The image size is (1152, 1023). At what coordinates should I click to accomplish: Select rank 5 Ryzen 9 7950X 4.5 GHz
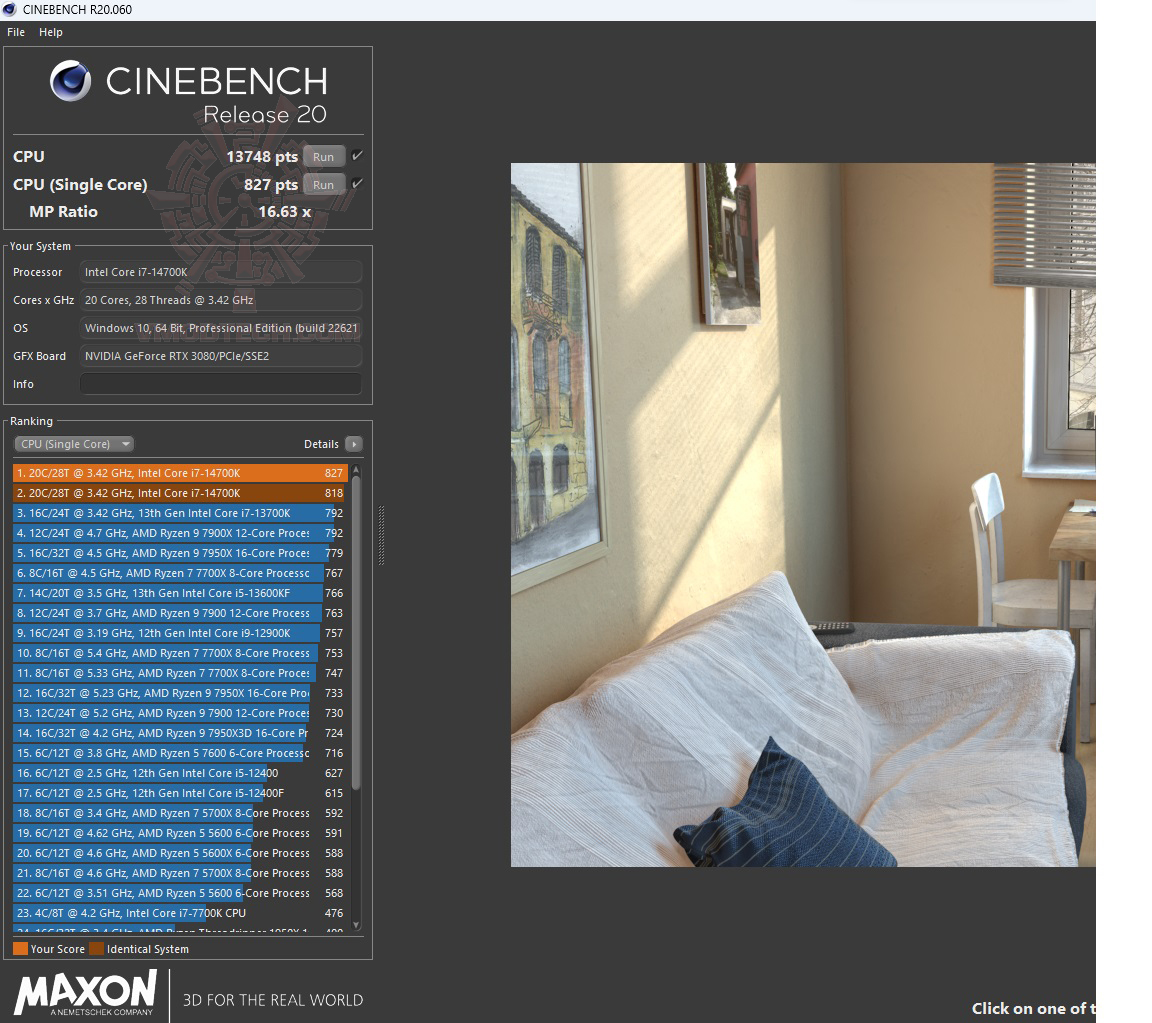[180, 553]
